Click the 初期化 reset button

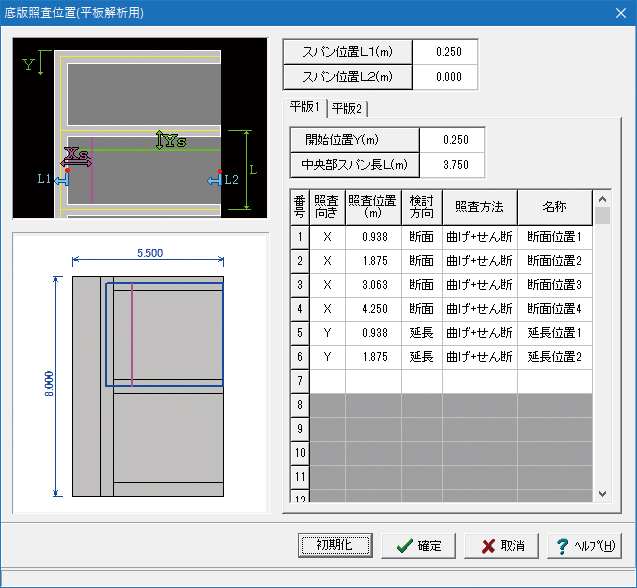click(335, 545)
